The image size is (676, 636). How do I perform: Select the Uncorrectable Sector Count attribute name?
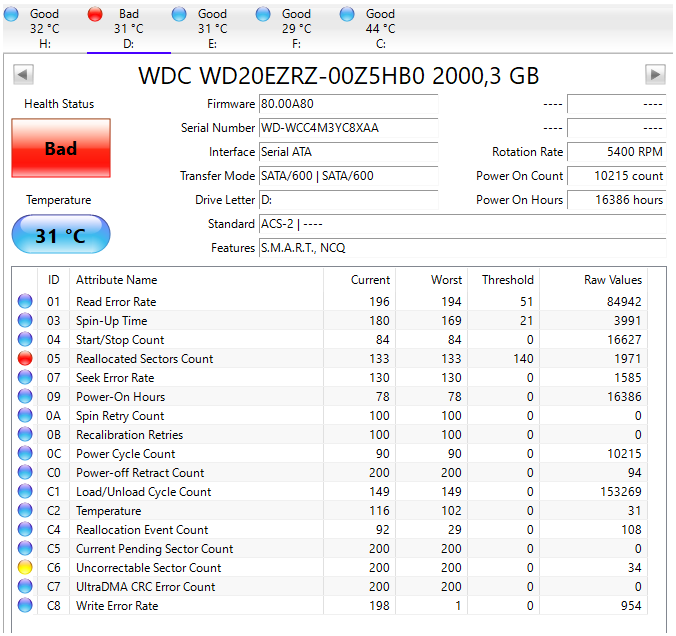point(148,568)
